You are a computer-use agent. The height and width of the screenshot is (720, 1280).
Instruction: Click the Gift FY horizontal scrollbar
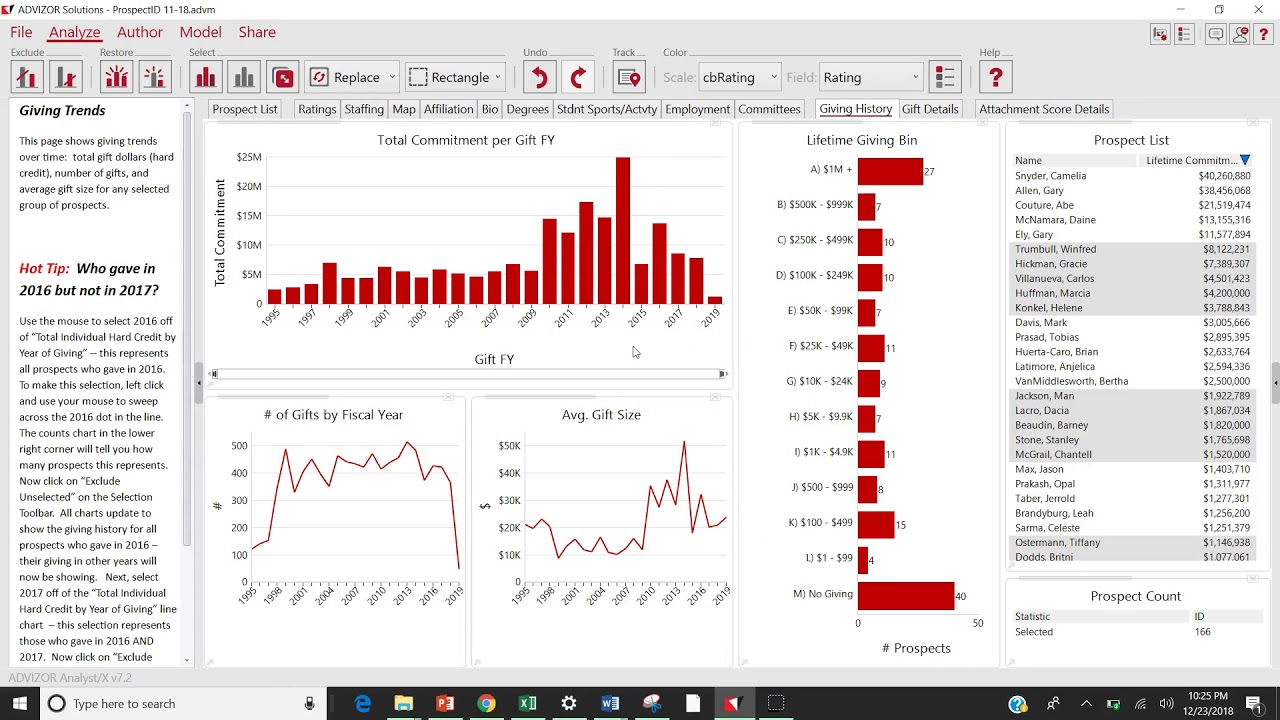tap(468, 374)
